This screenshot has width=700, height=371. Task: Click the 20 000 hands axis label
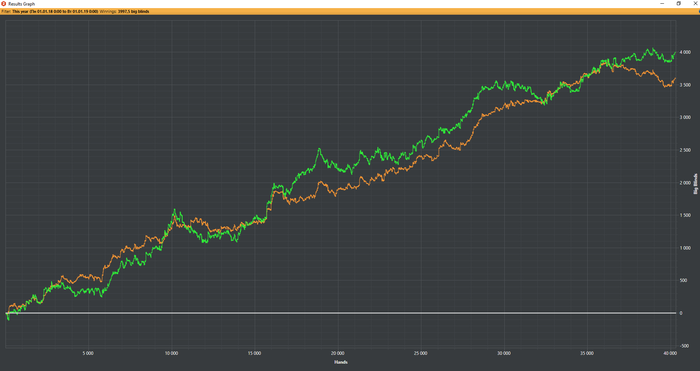[x=338, y=353]
